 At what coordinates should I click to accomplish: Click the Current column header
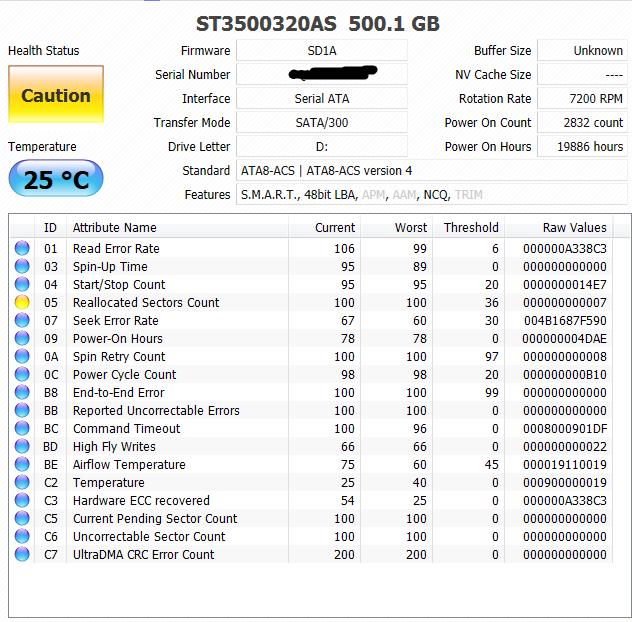click(324, 227)
